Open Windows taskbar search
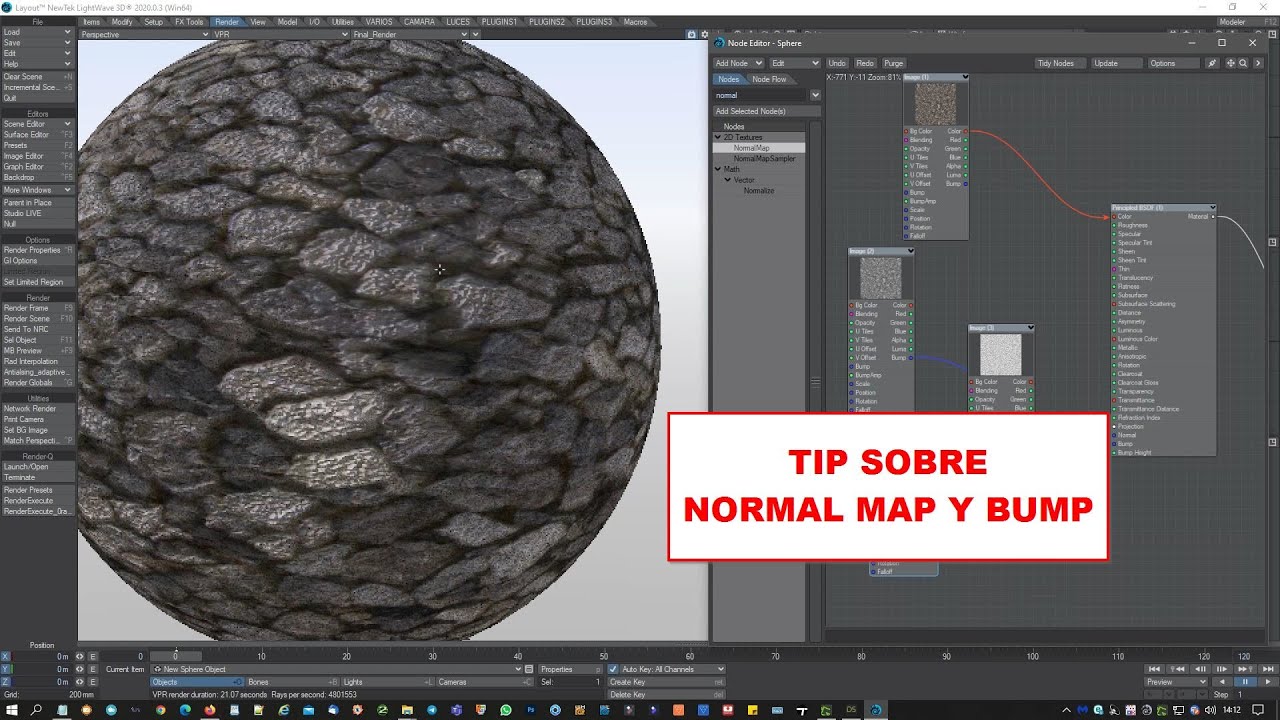 (36, 710)
